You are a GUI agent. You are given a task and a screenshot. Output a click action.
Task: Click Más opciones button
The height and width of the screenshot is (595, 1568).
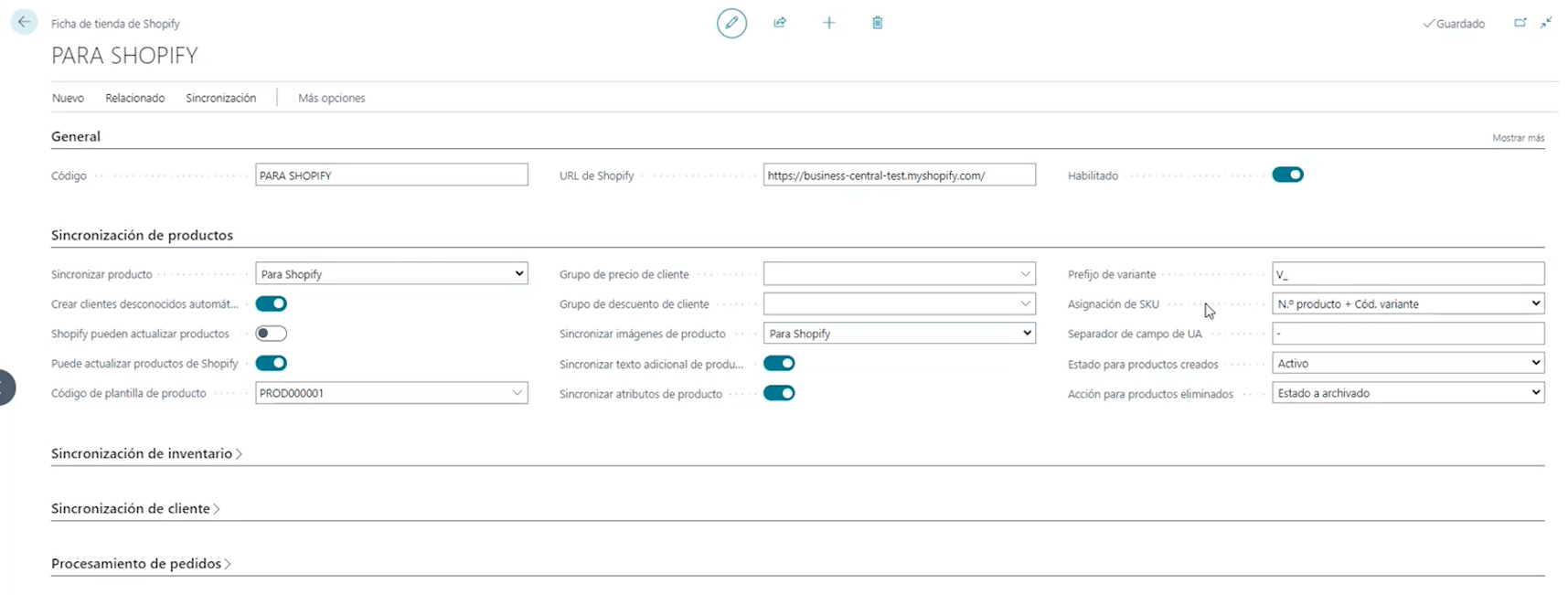[x=331, y=98]
